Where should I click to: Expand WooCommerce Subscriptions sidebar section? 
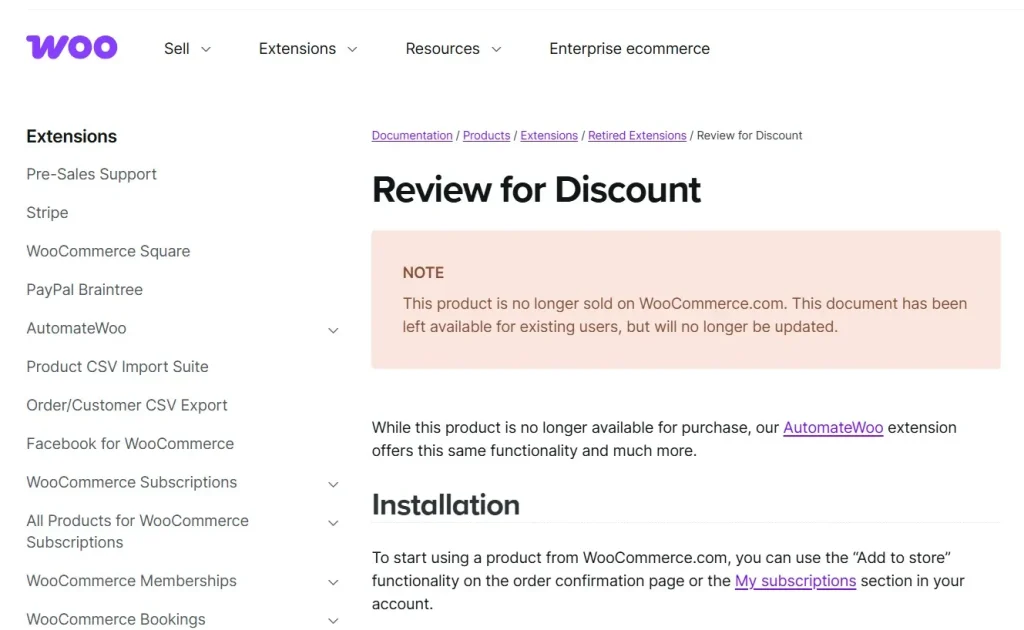(333, 484)
